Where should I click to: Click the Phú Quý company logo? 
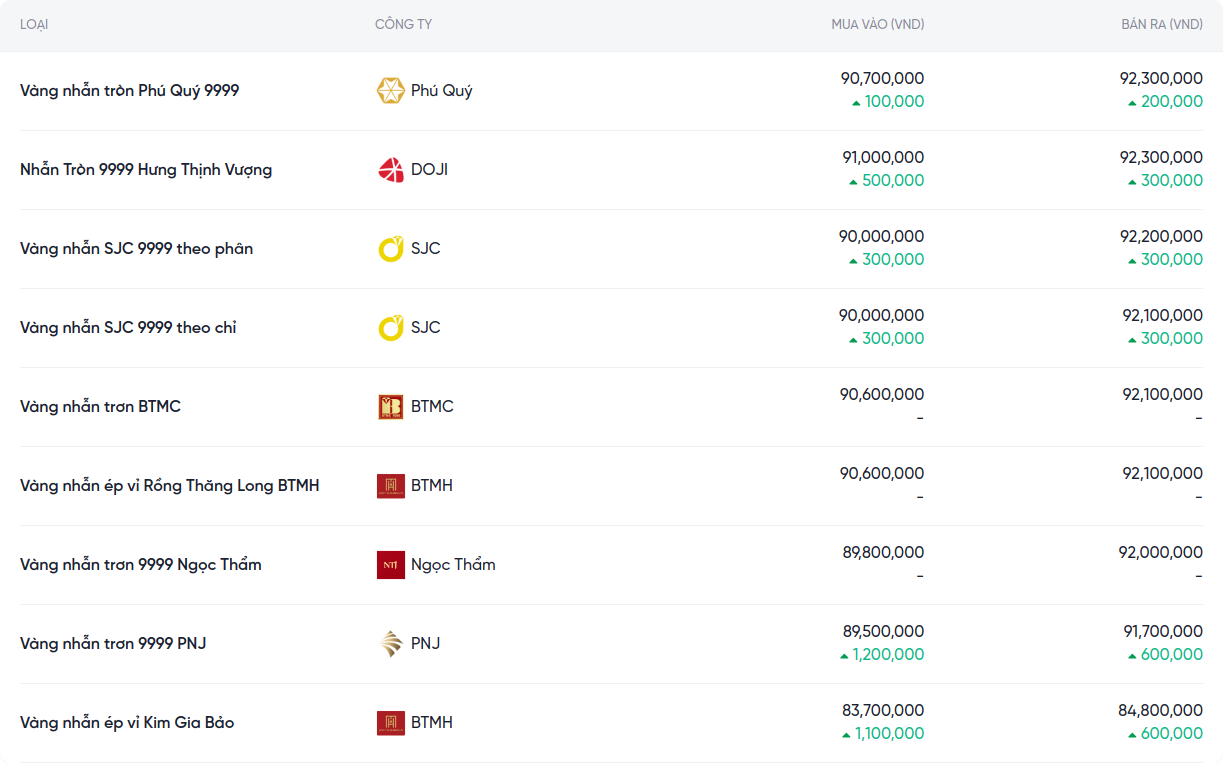point(390,91)
